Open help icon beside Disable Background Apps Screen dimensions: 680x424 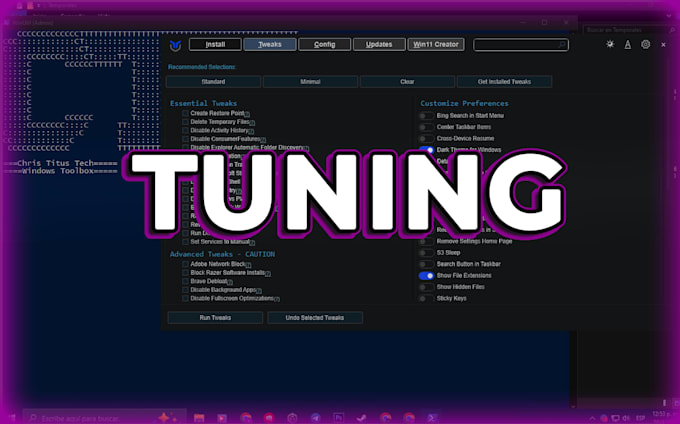pyautogui.click(x=259, y=291)
